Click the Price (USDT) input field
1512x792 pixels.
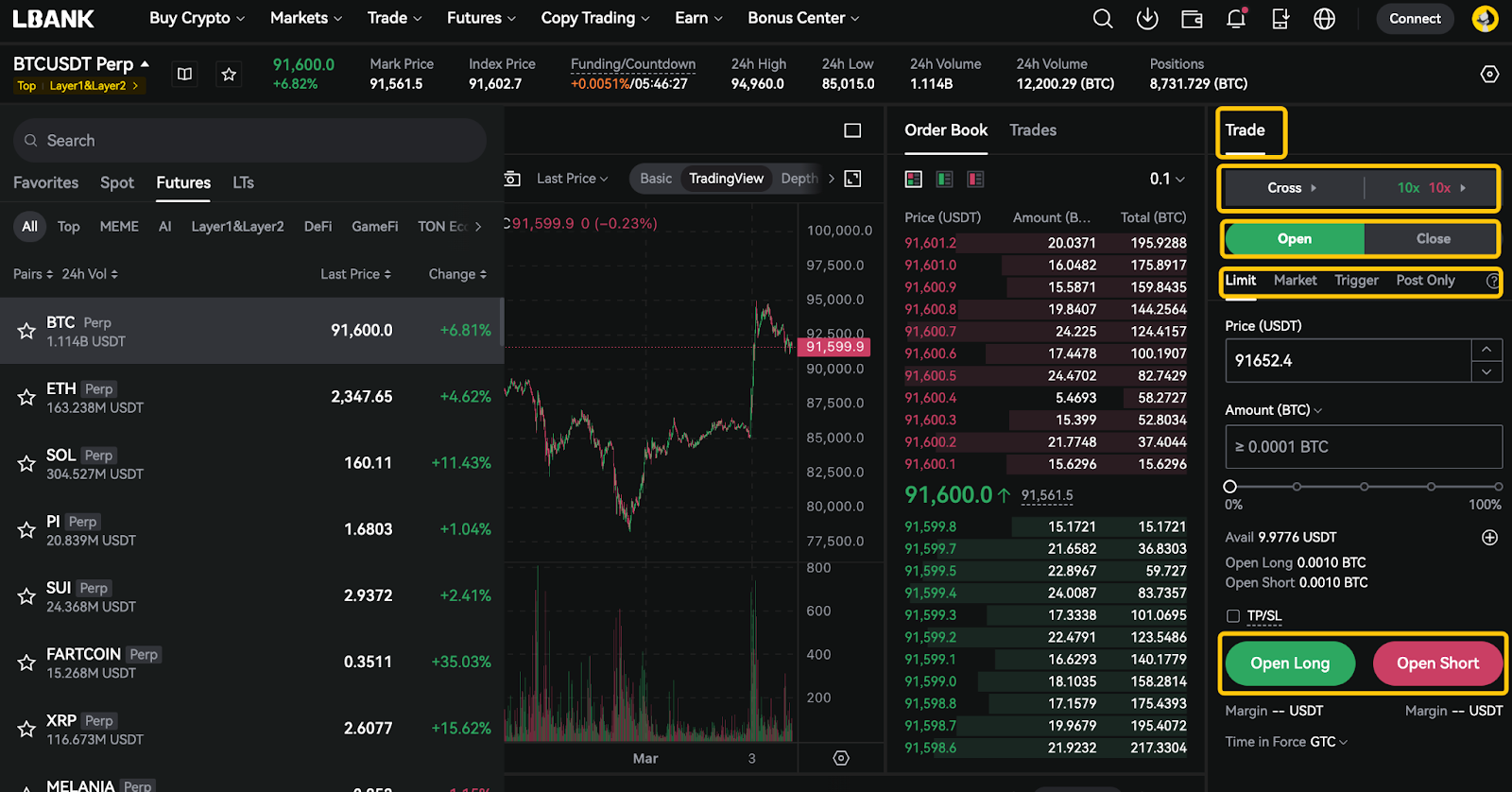(1349, 361)
